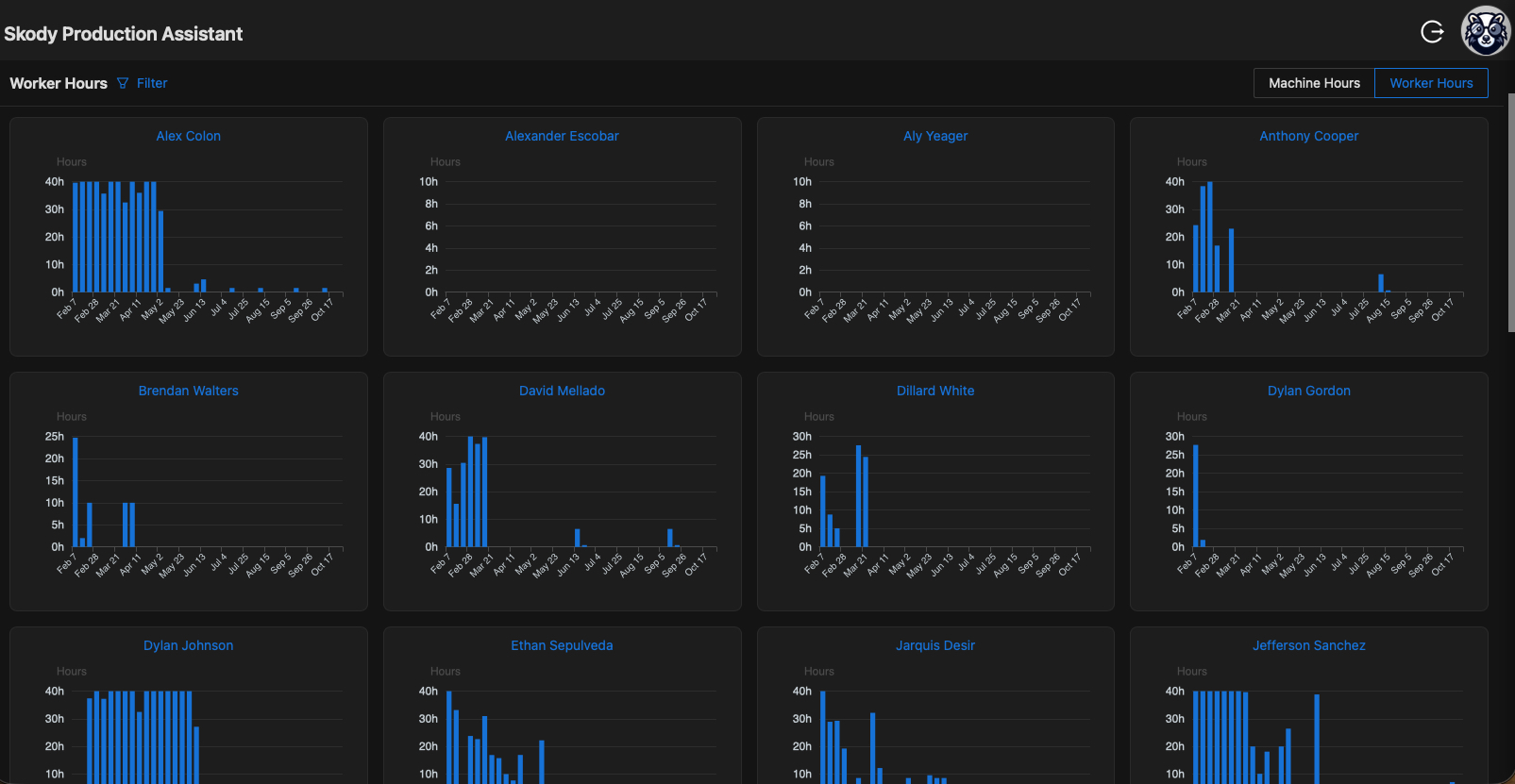
Task: Click the logout icon in header
Action: pos(1432,32)
